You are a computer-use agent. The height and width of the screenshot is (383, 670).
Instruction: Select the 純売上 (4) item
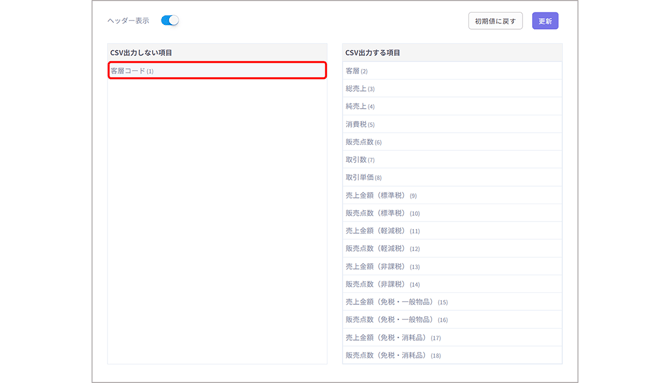coord(452,106)
